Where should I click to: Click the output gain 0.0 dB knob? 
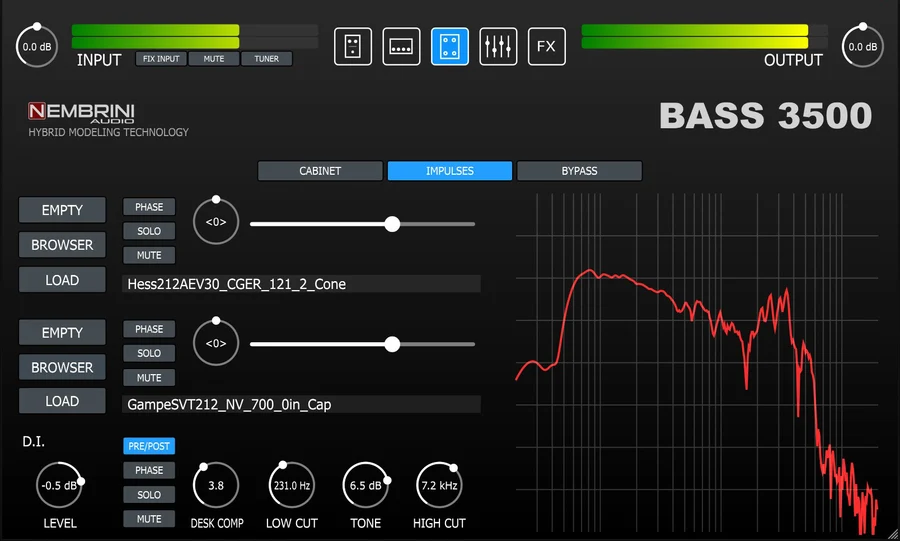click(x=862, y=47)
